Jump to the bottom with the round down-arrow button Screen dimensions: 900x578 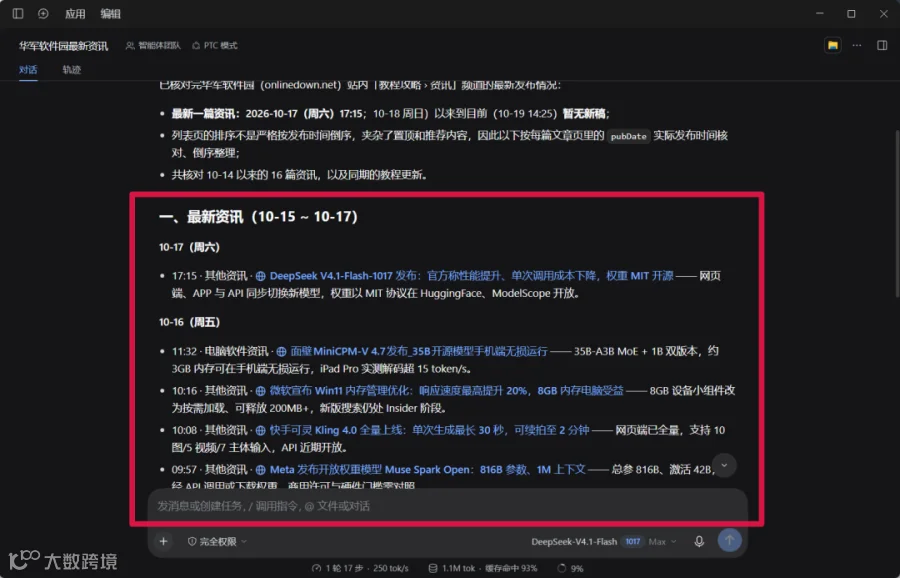724,465
